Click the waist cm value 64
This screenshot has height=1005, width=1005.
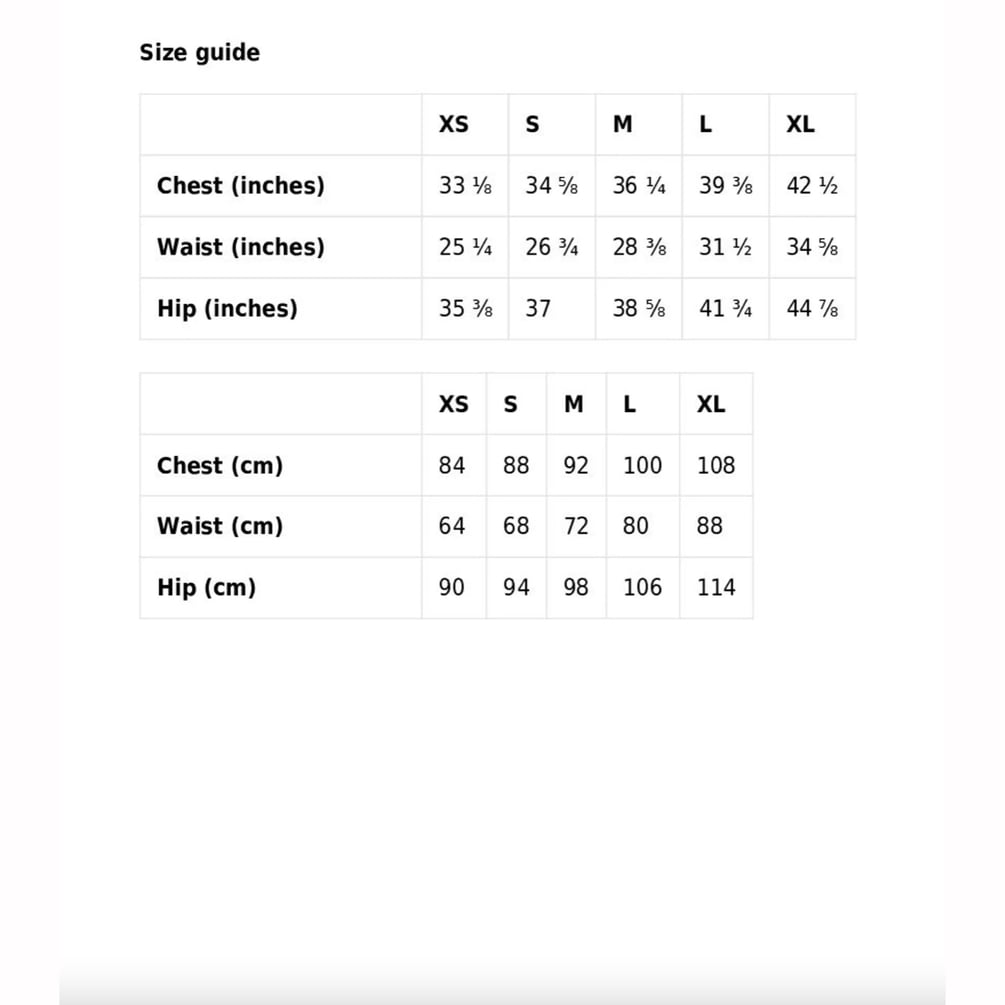[x=452, y=526]
